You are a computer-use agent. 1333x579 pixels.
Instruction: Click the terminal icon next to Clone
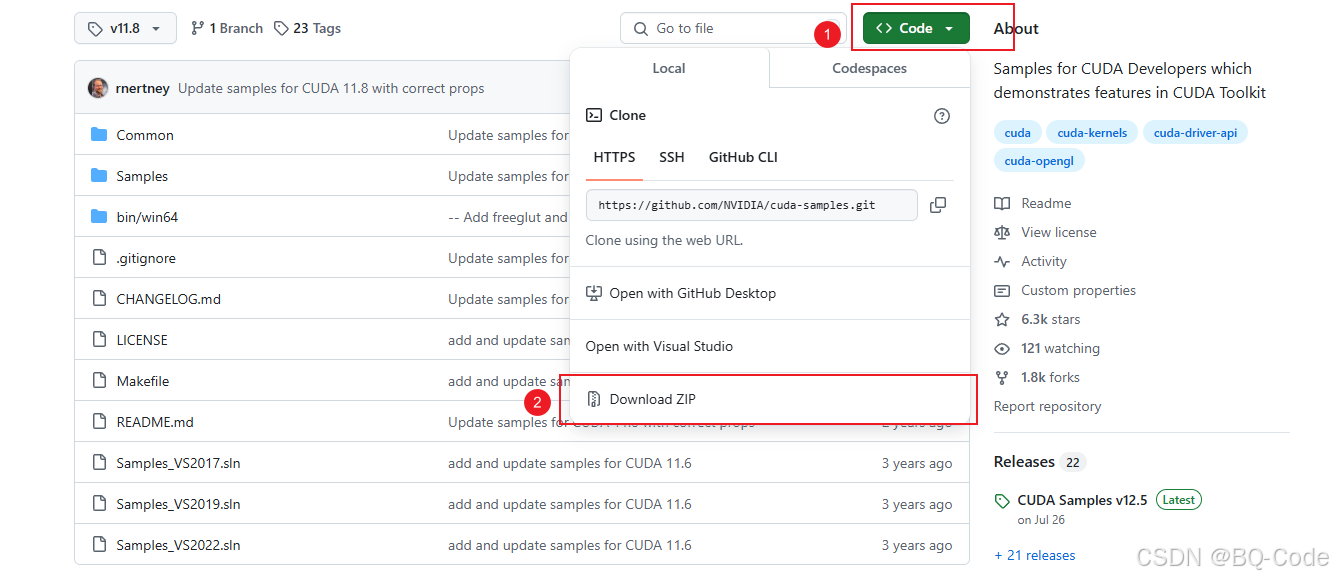pyautogui.click(x=594, y=115)
